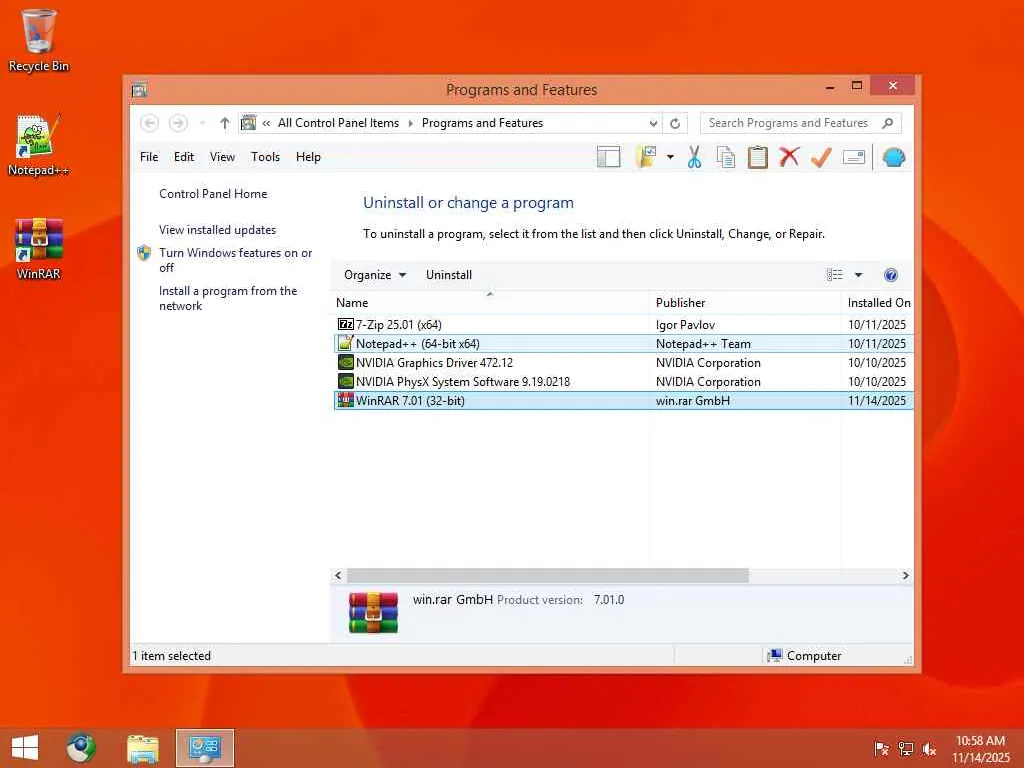Click Notepad++ desktop shortcut
This screenshot has height=768, width=1024.
[38, 145]
